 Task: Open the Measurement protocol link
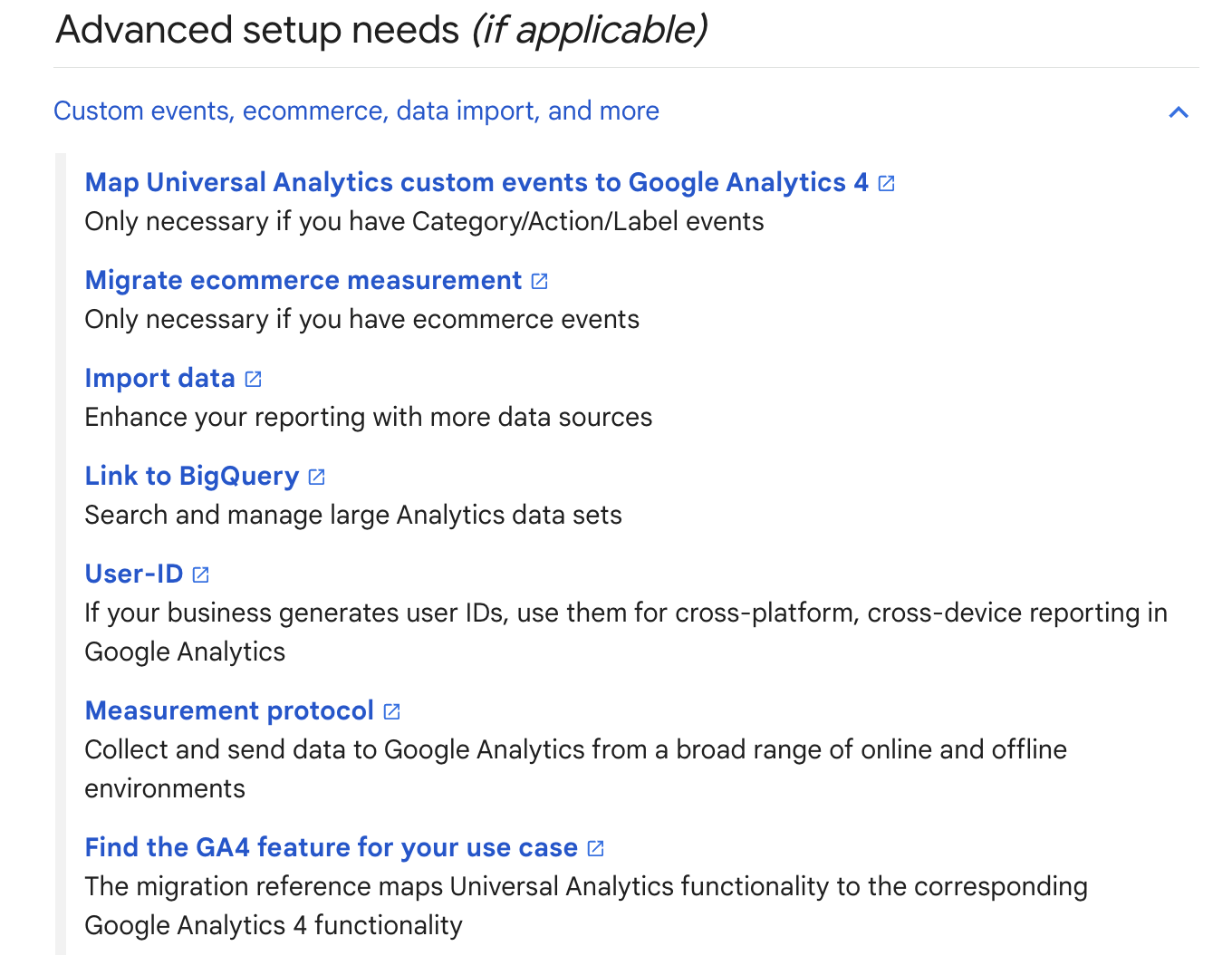(229, 710)
